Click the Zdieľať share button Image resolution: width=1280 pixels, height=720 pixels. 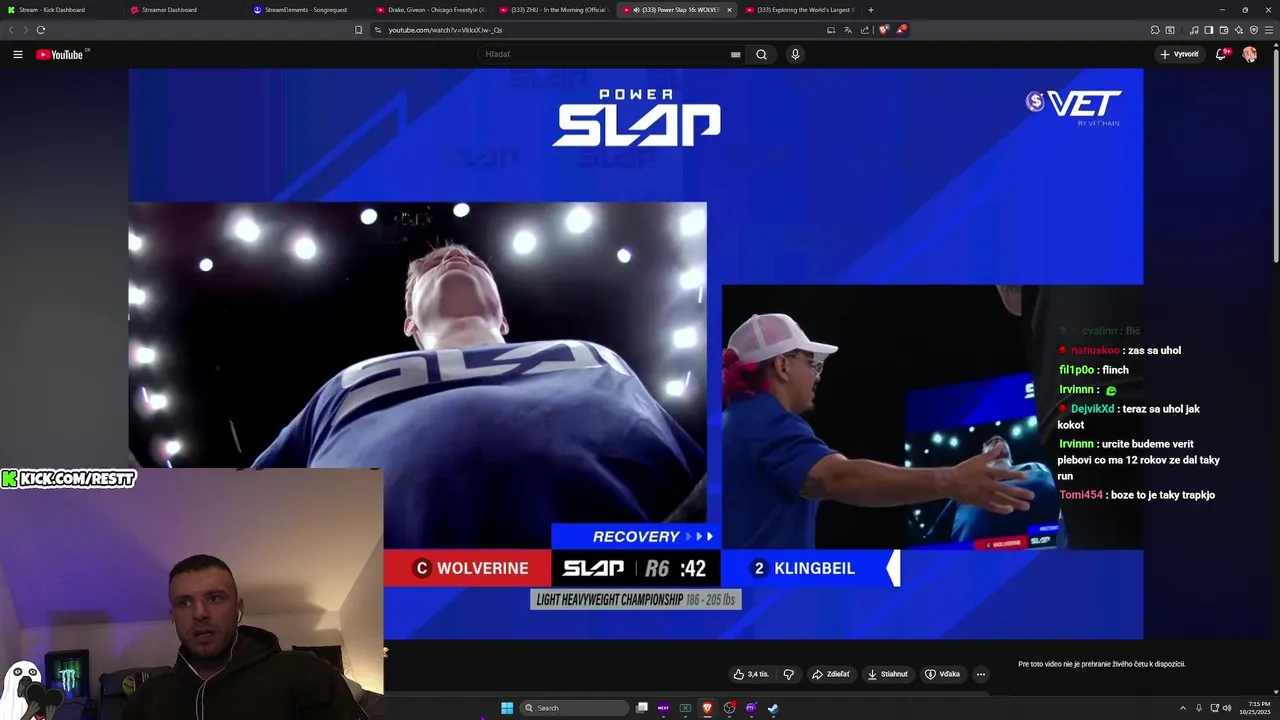click(x=830, y=674)
